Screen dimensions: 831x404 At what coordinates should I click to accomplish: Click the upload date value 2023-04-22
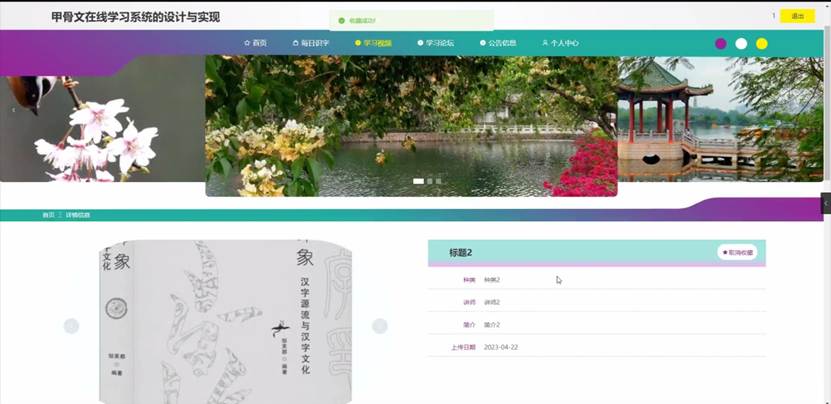pyautogui.click(x=501, y=347)
